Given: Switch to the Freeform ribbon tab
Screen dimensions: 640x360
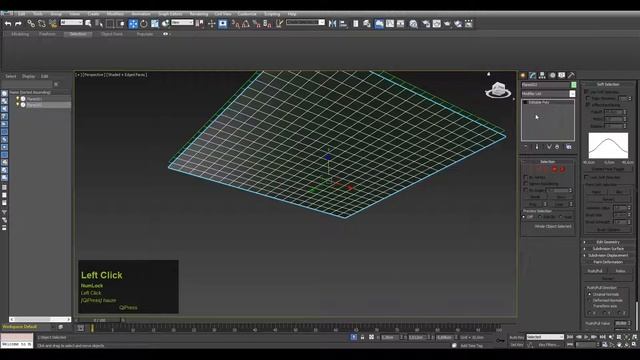Looking at the screenshot, I should pos(47,34).
